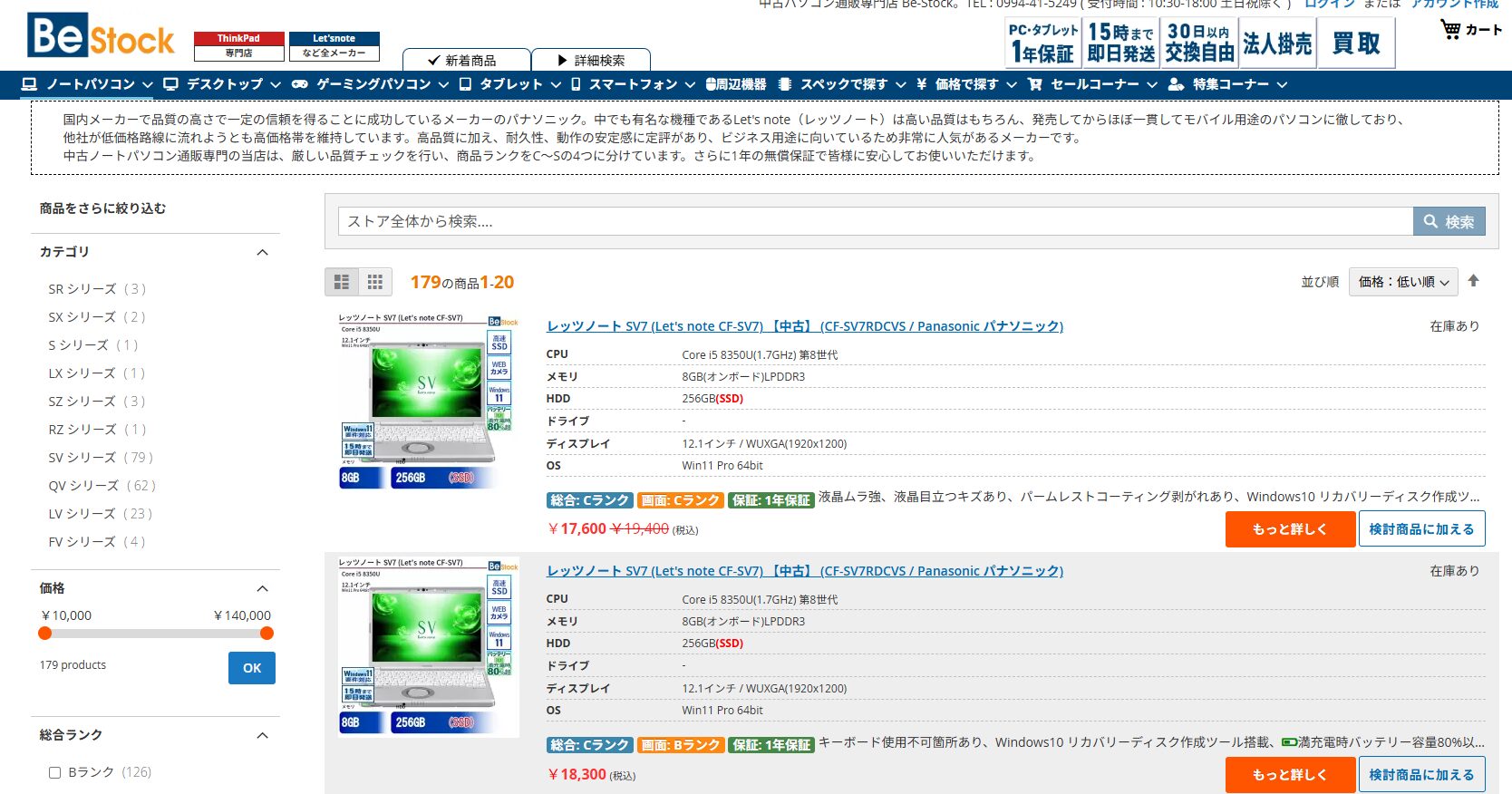Open the スマートフォン menu

click(633, 84)
